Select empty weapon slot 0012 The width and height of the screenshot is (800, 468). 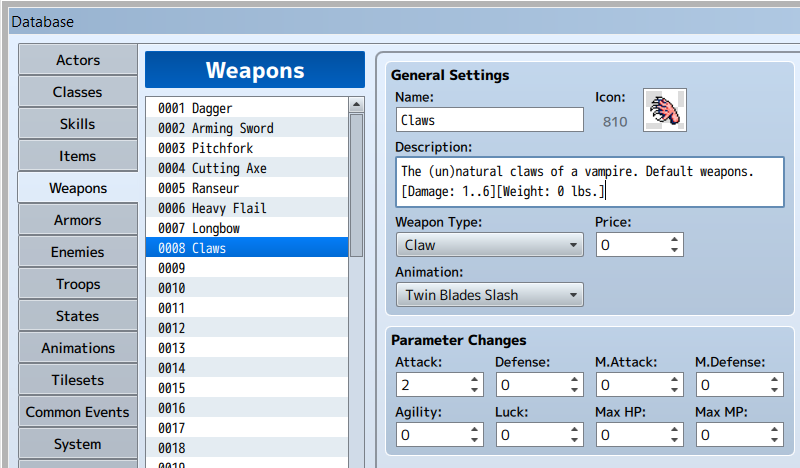(247, 328)
